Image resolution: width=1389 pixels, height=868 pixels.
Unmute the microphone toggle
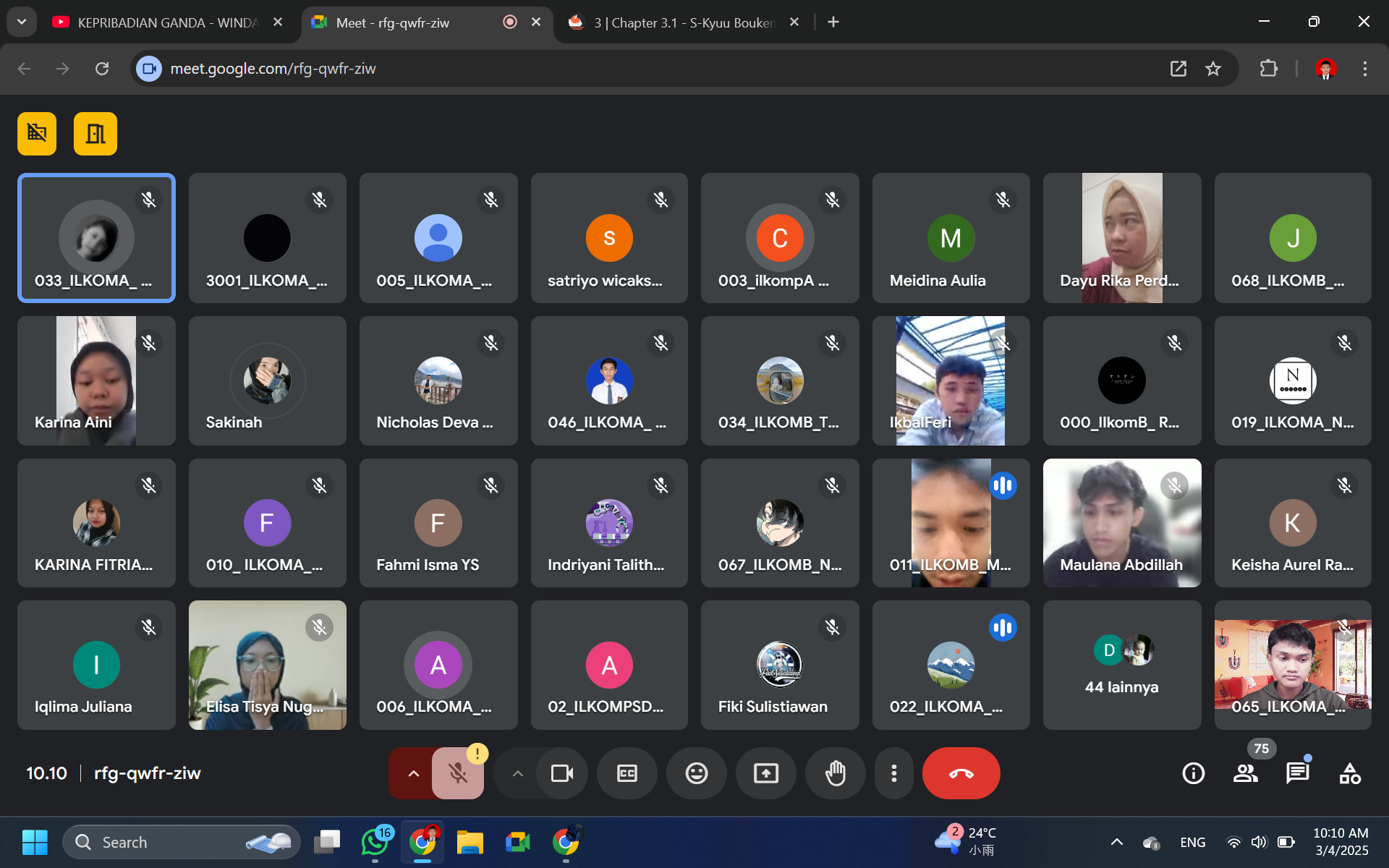click(x=457, y=773)
